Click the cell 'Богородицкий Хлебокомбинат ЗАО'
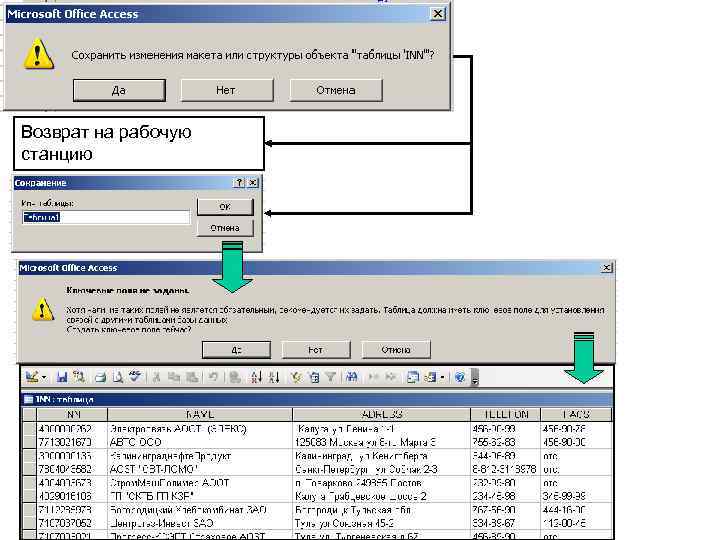The height and width of the screenshot is (540, 720). 200,510
